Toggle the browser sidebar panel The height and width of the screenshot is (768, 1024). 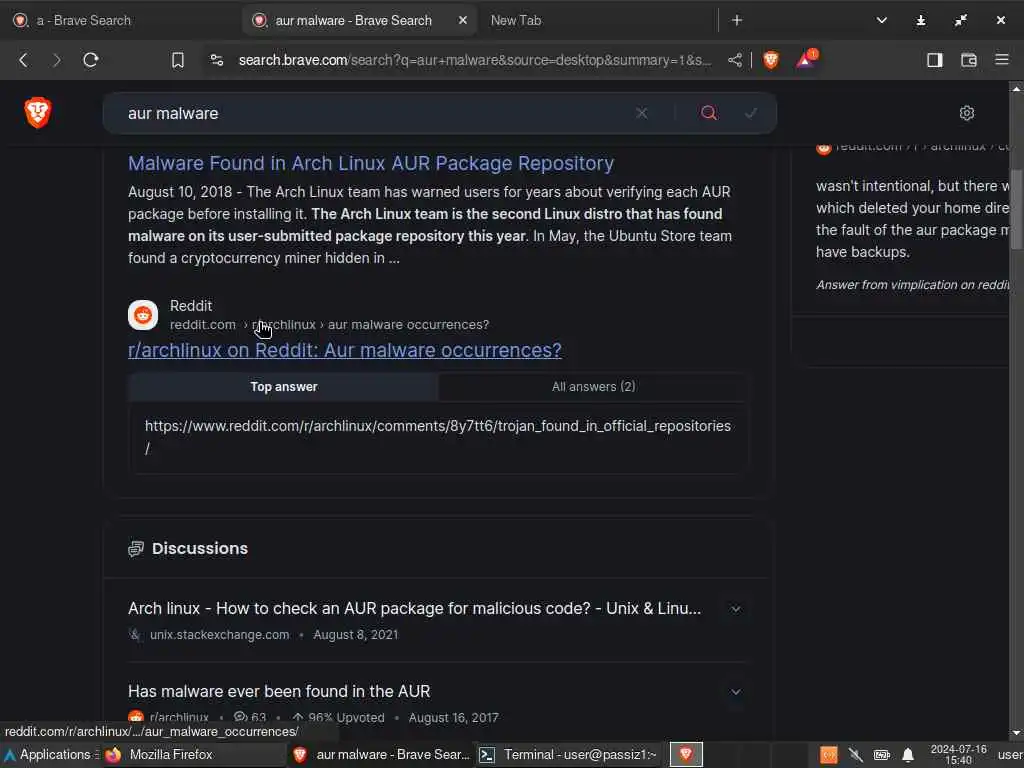(935, 60)
